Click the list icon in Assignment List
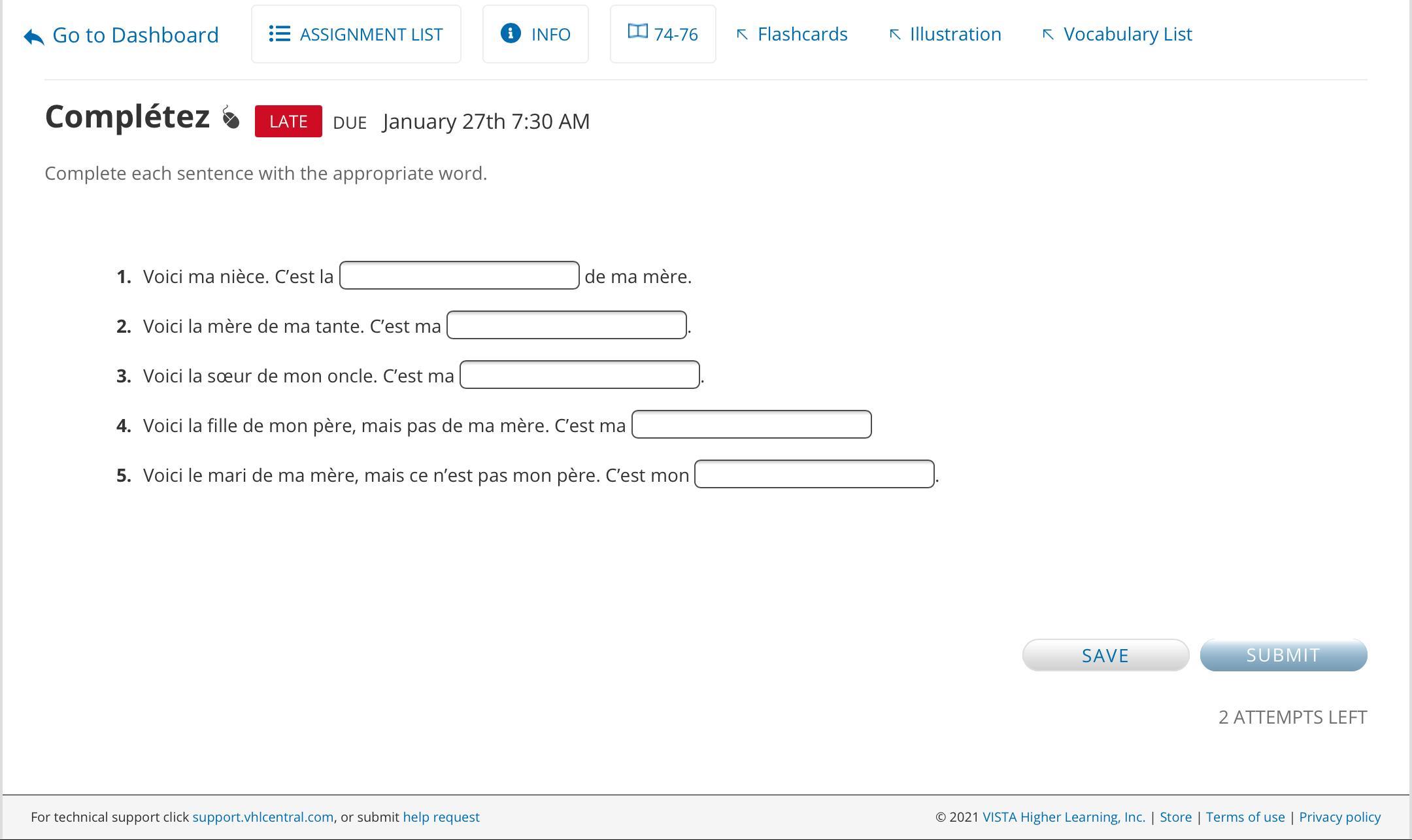Viewport: 1412px width, 840px height. click(280, 34)
